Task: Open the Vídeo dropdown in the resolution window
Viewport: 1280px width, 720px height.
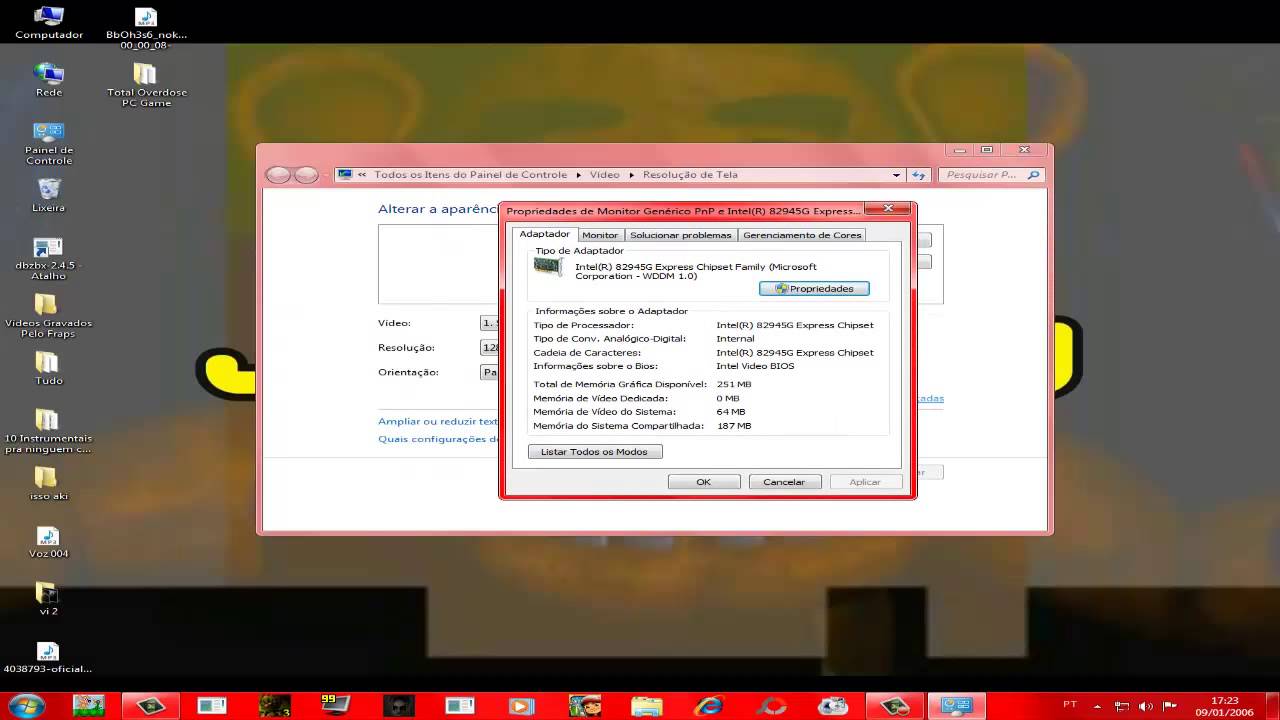Action: (490, 323)
